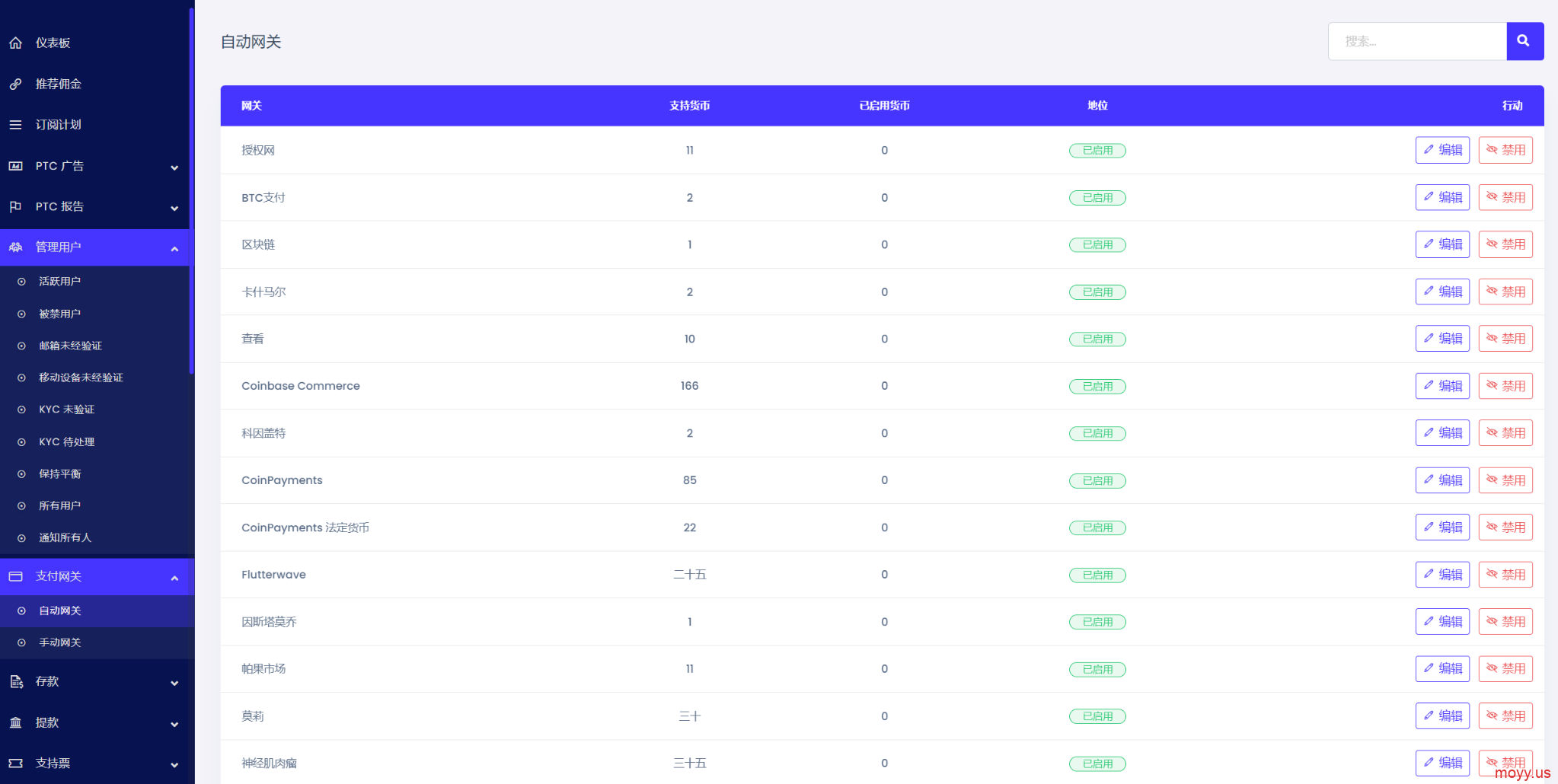Edit the 区块链 gateway
Screen dimensions: 1558x784
pyautogui.click(x=1442, y=244)
